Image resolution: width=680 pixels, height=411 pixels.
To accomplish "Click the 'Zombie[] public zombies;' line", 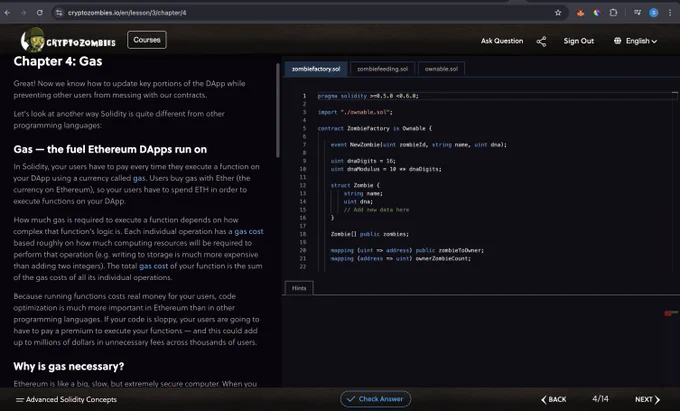I will click(369, 234).
